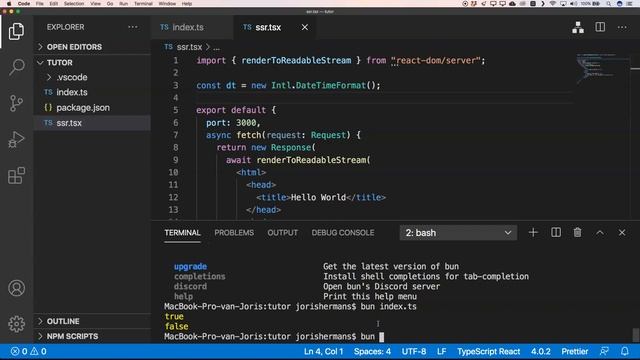Click 'upgrade' in the terminal output
The height and width of the screenshot is (360, 640).
(x=190, y=267)
